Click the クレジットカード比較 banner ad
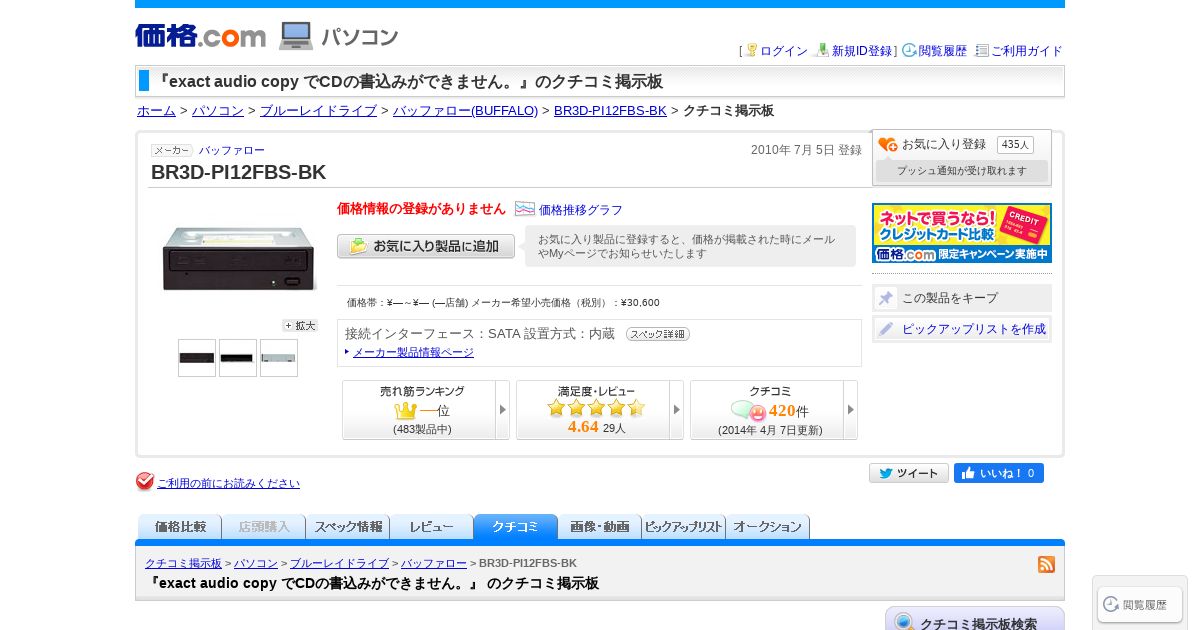The width and height of the screenshot is (1200, 630). click(962, 233)
